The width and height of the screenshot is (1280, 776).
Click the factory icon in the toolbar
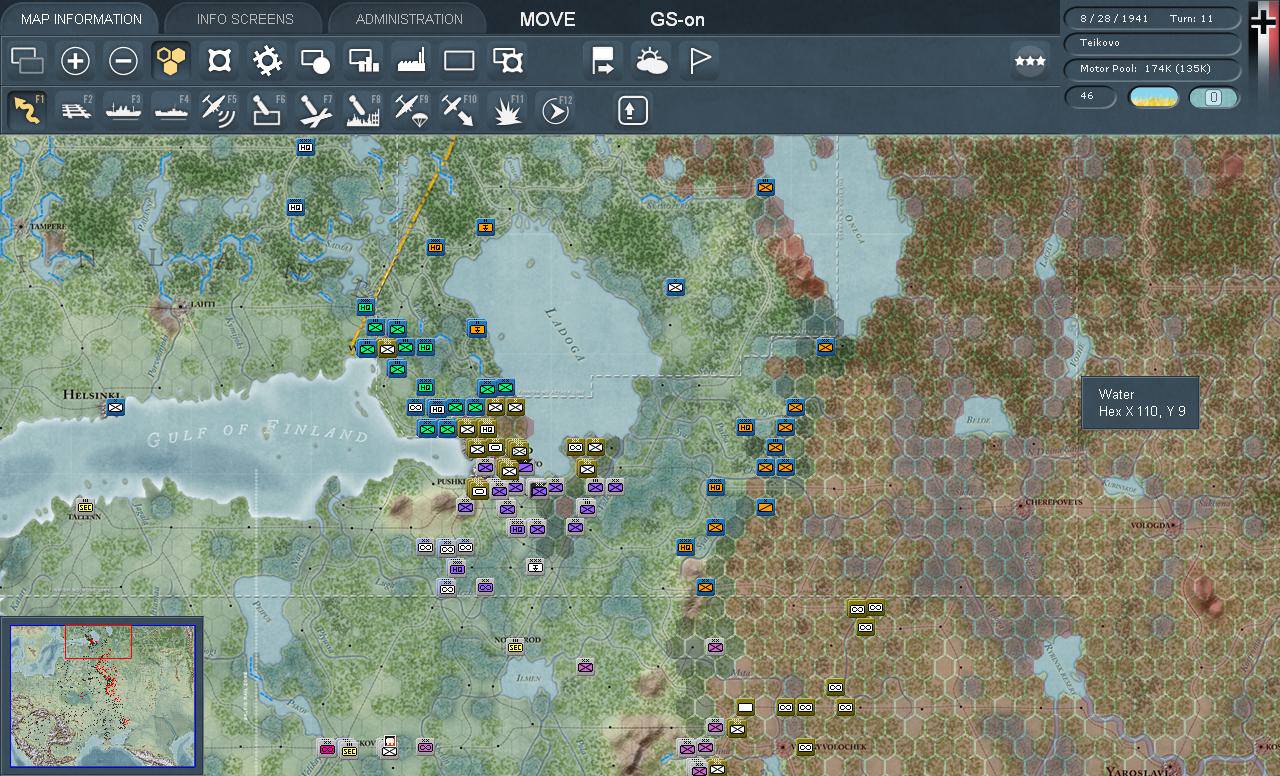(411, 61)
